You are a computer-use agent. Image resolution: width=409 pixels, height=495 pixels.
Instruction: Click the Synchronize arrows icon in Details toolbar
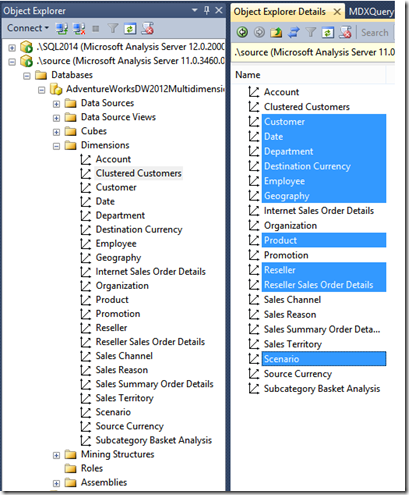tap(294, 32)
